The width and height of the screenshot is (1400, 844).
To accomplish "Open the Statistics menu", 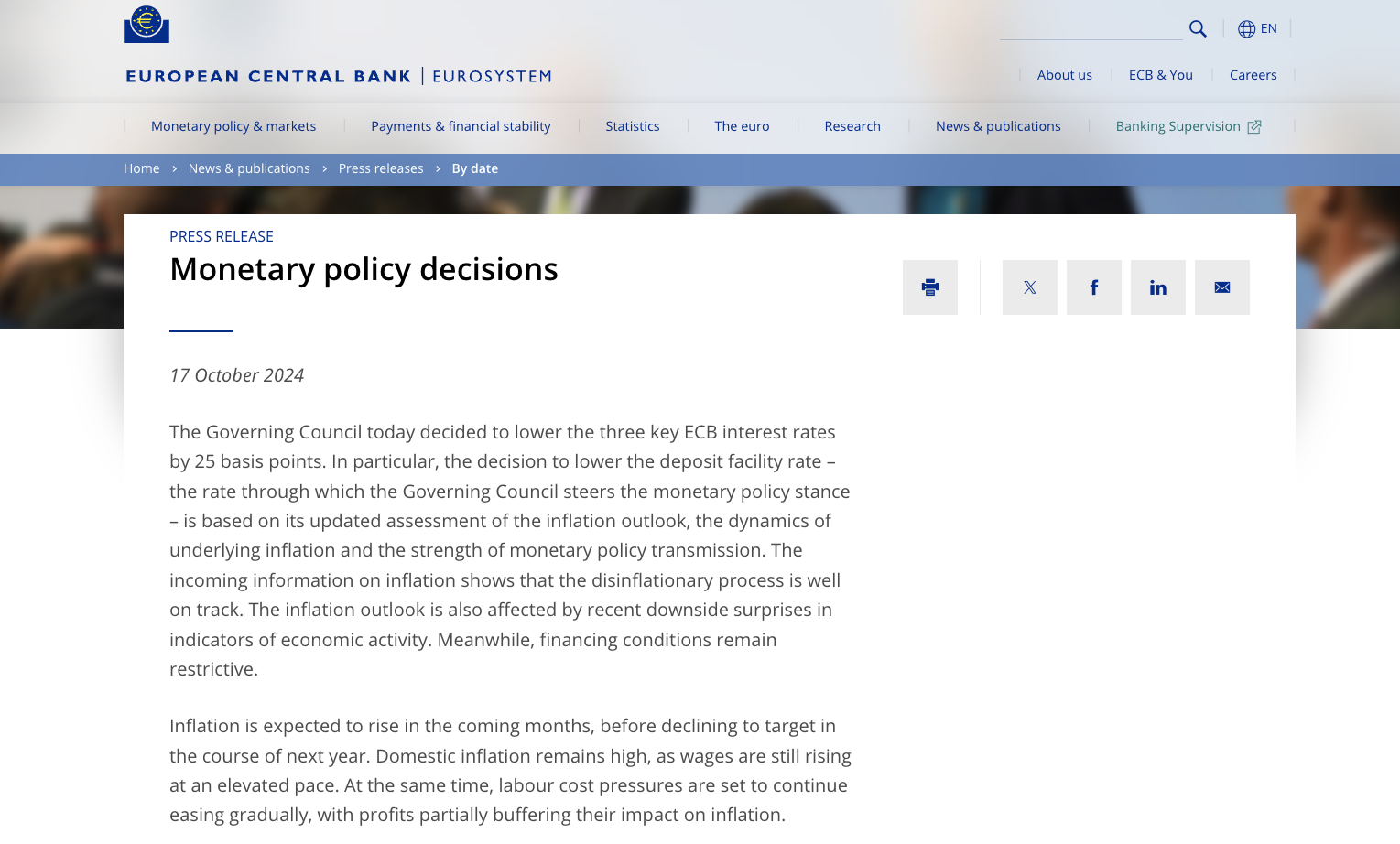I will pos(633,126).
